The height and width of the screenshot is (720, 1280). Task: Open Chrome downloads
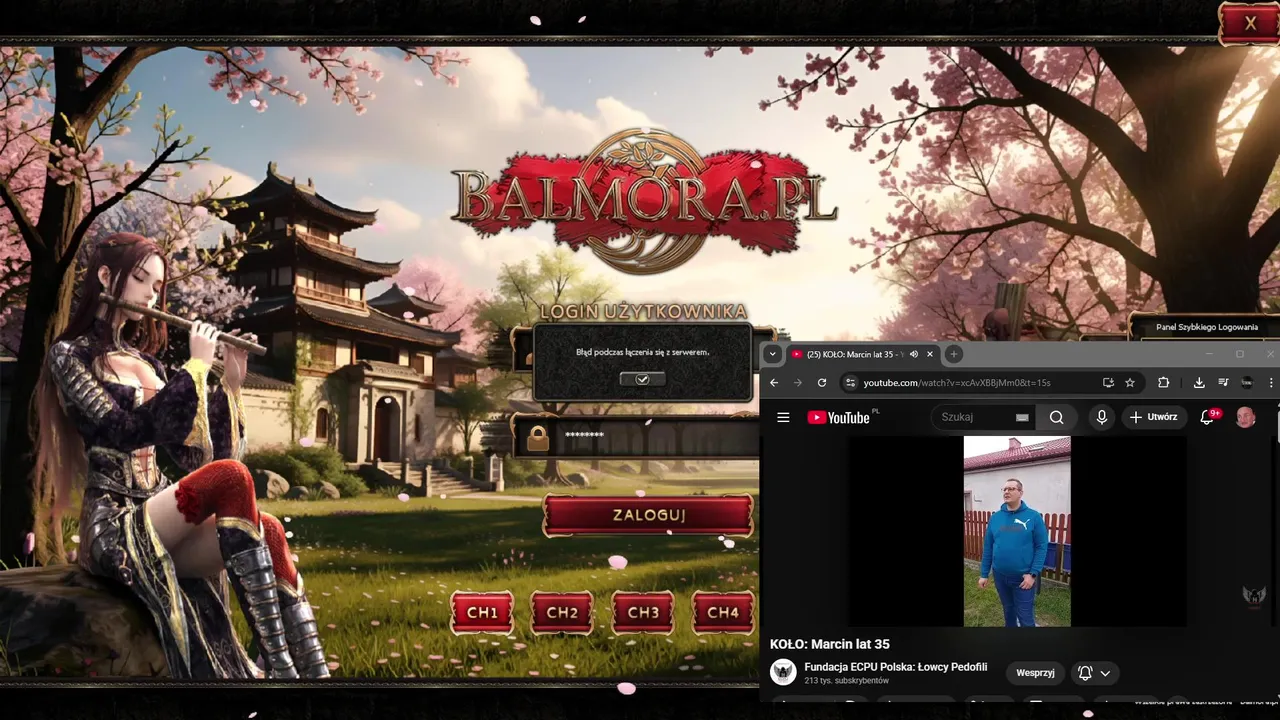point(1199,382)
